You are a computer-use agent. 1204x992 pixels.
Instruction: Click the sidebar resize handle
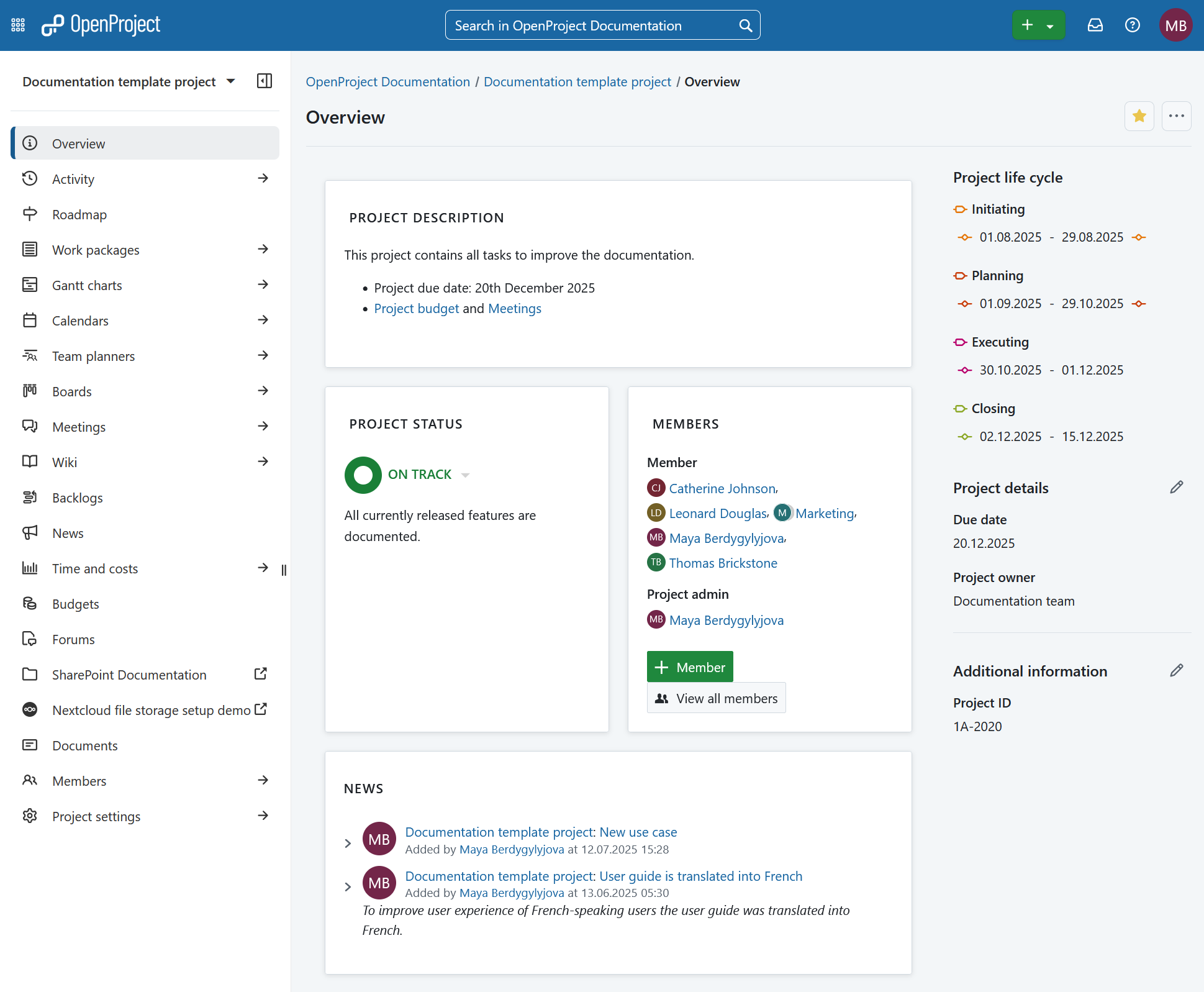[284, 570]
